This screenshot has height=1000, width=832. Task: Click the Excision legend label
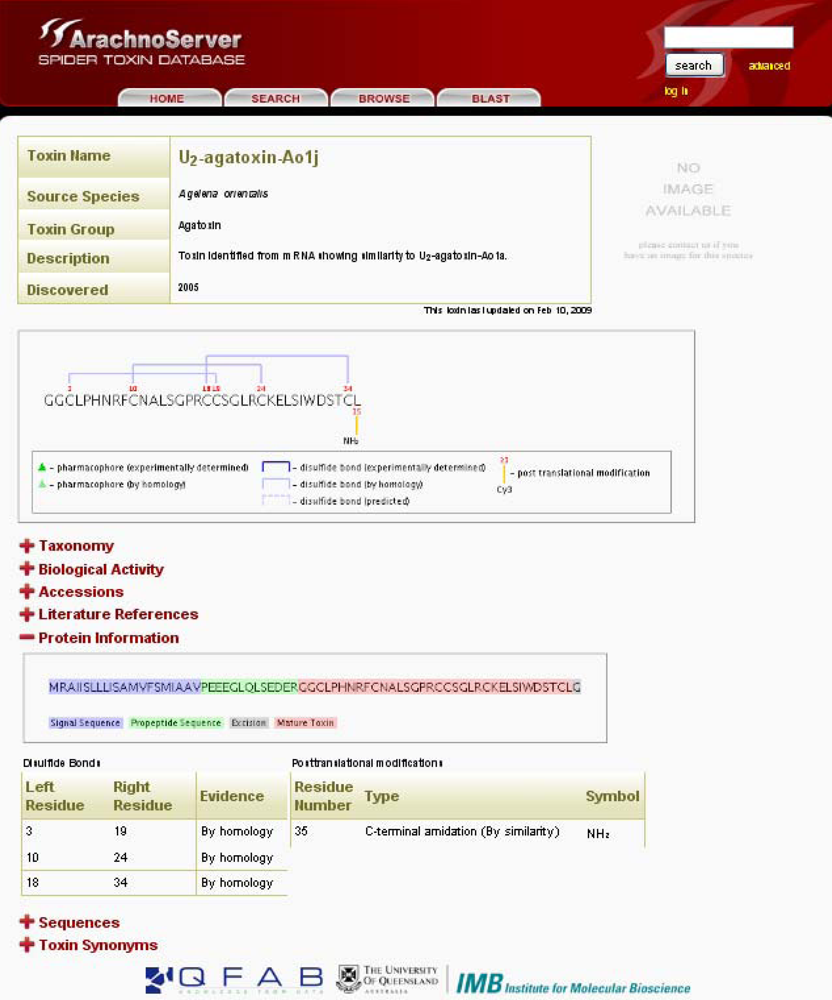coord(249,723)
